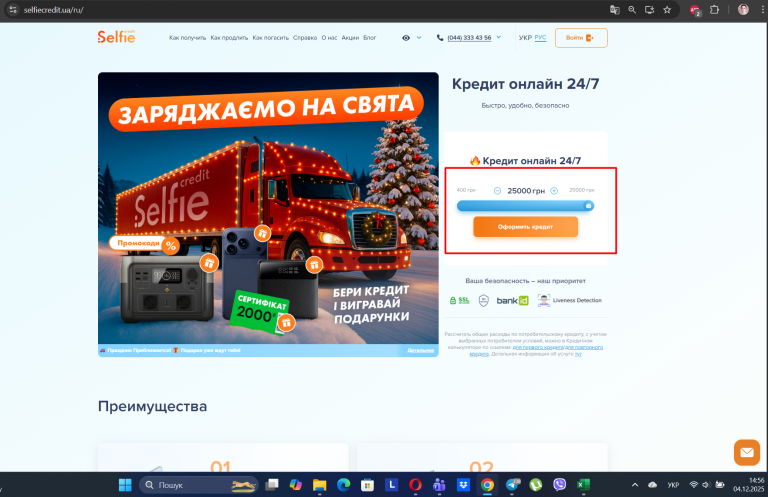Click the 25000 грн amount field

pos(526,191)
